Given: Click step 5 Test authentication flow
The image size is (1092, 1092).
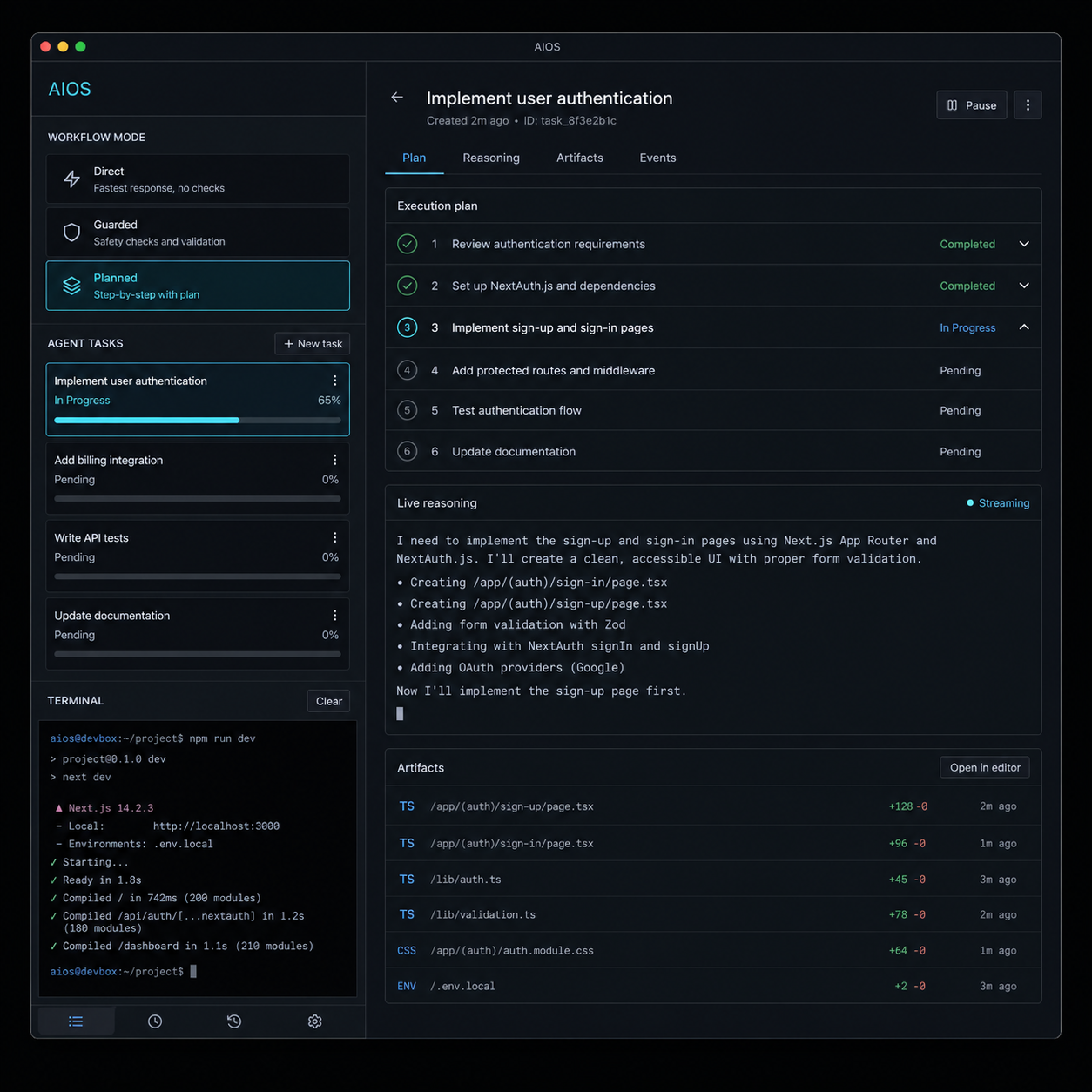Looking at the screenshot, I should pos(713,410).
